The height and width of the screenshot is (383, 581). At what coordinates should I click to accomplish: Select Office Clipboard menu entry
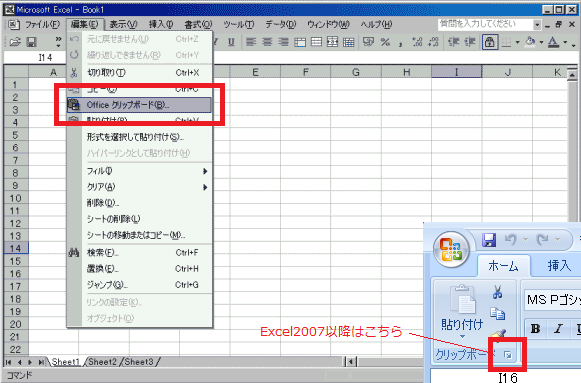(x=139, y=105)
